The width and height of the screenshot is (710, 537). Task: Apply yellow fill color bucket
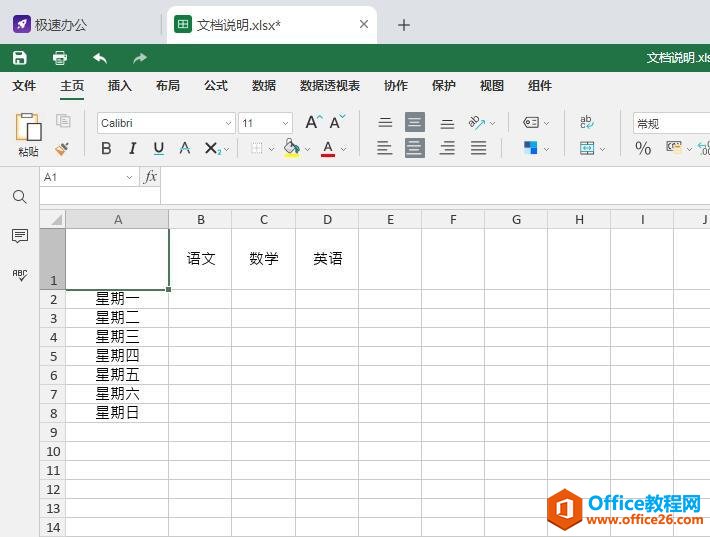click(292, 148)
